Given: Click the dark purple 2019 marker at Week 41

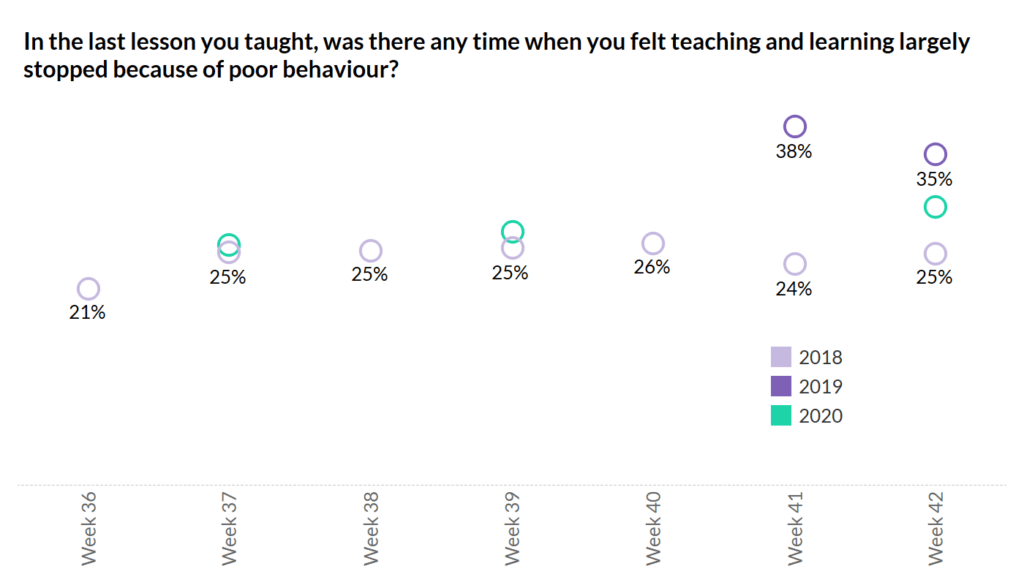Looking at the screenshot, I should 795,127.
